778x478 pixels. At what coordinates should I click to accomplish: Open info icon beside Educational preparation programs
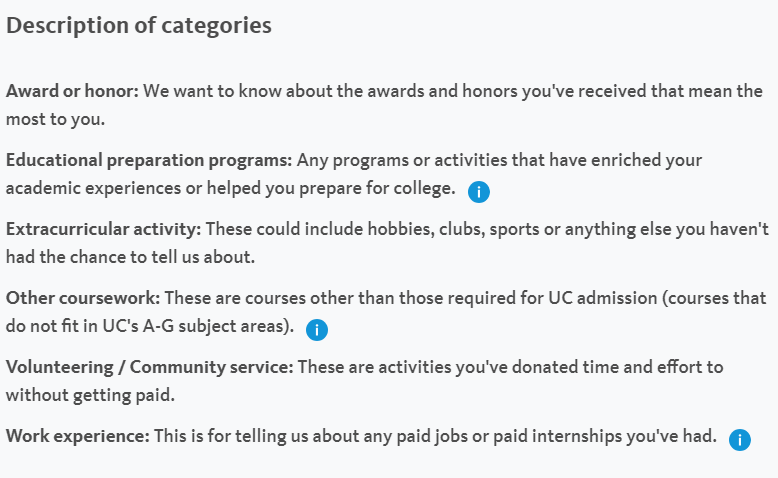click(x=479, y=192)
